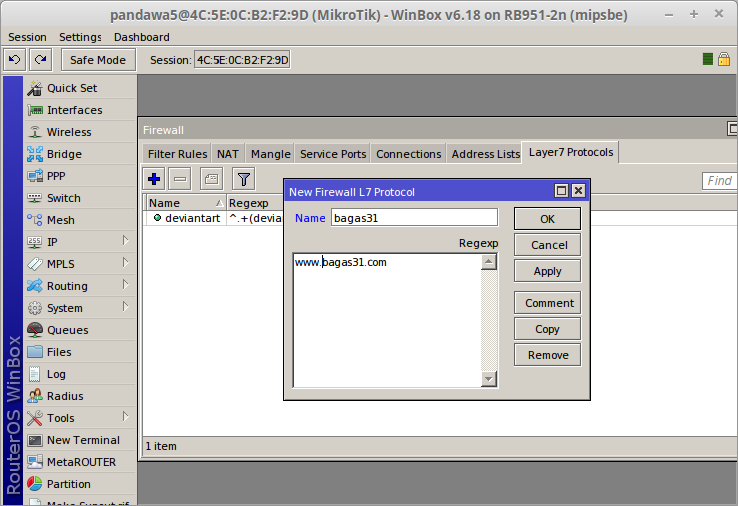Click the Remove button in dialog
738x506 pixels.
547,355
